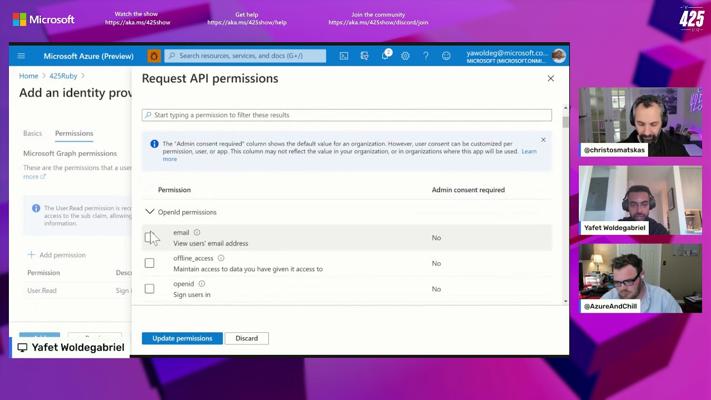Click Add permission on the left pane
This screenshot has width=711, height=400.
tap(57, 255)
